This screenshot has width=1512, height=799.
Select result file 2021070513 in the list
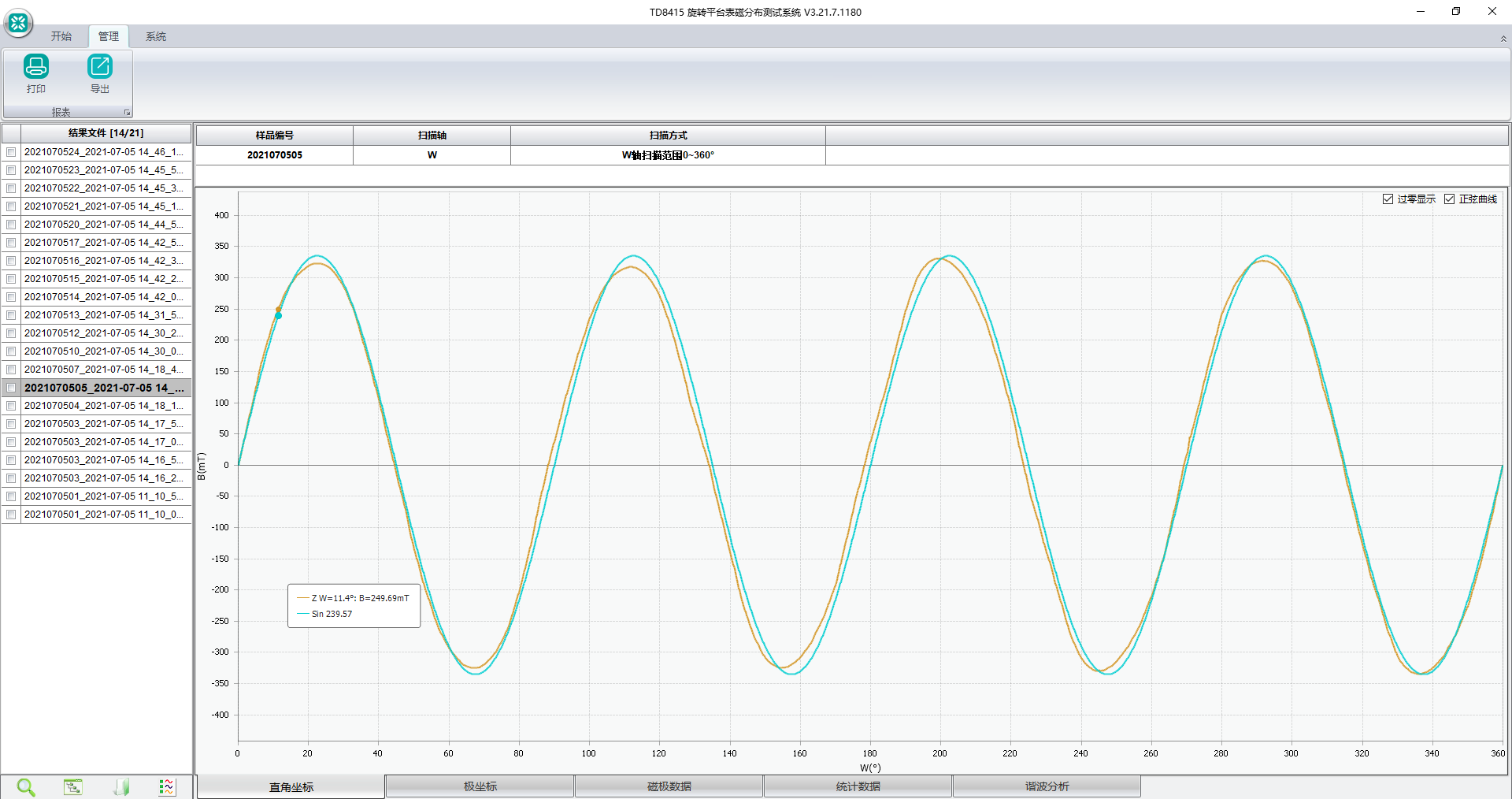(103, 315)
